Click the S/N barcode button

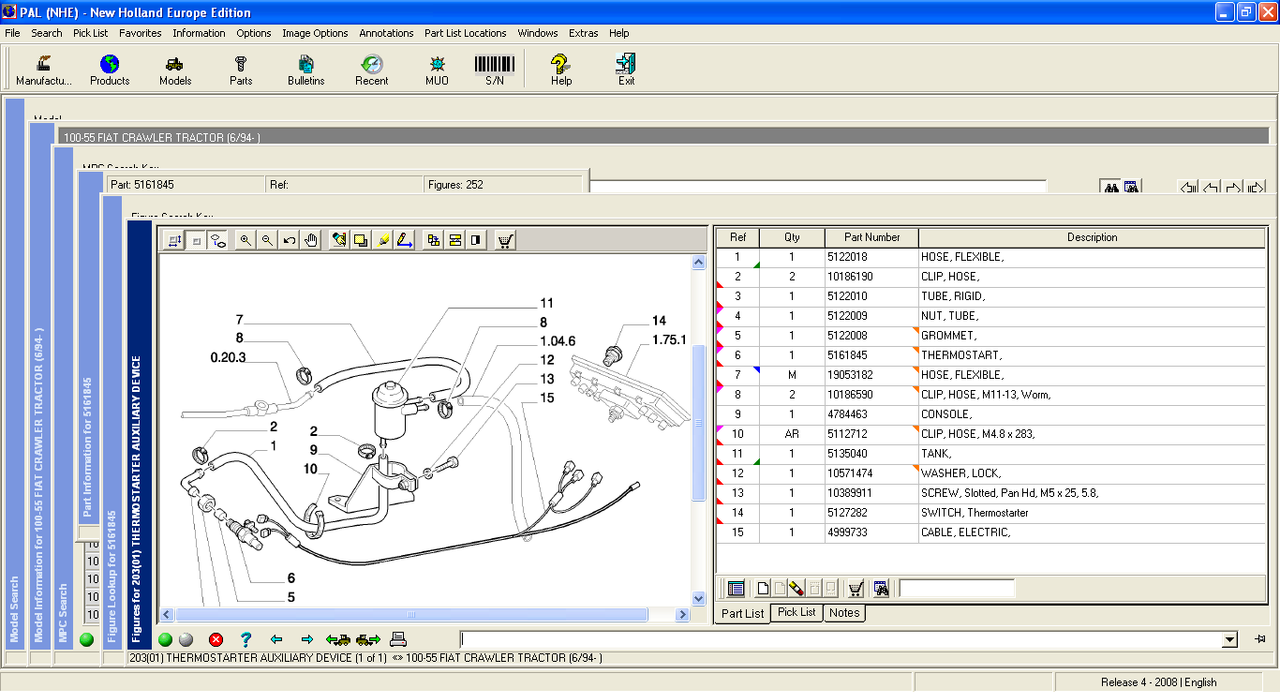coord(494,70)
